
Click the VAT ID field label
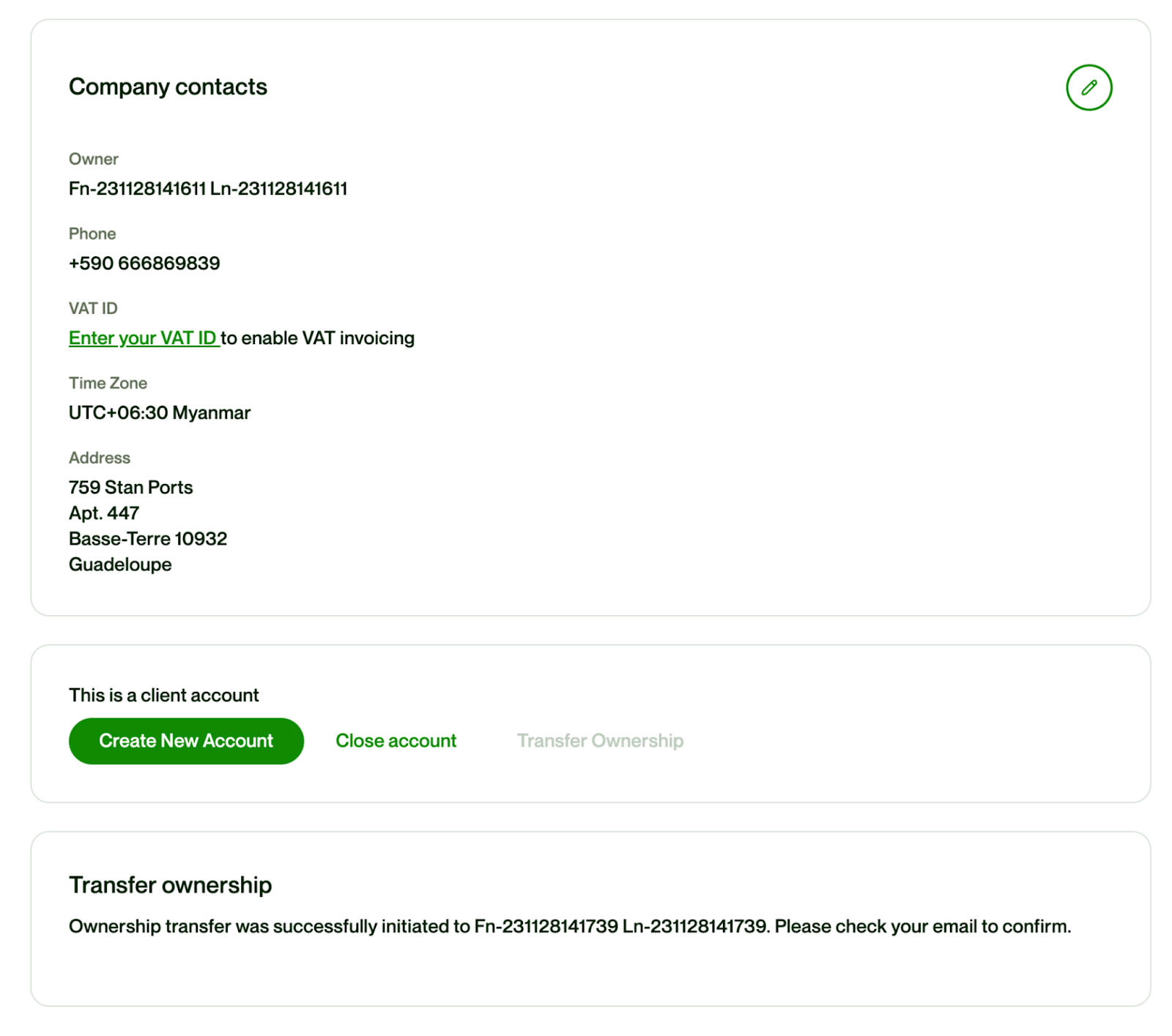click(93, 309)
